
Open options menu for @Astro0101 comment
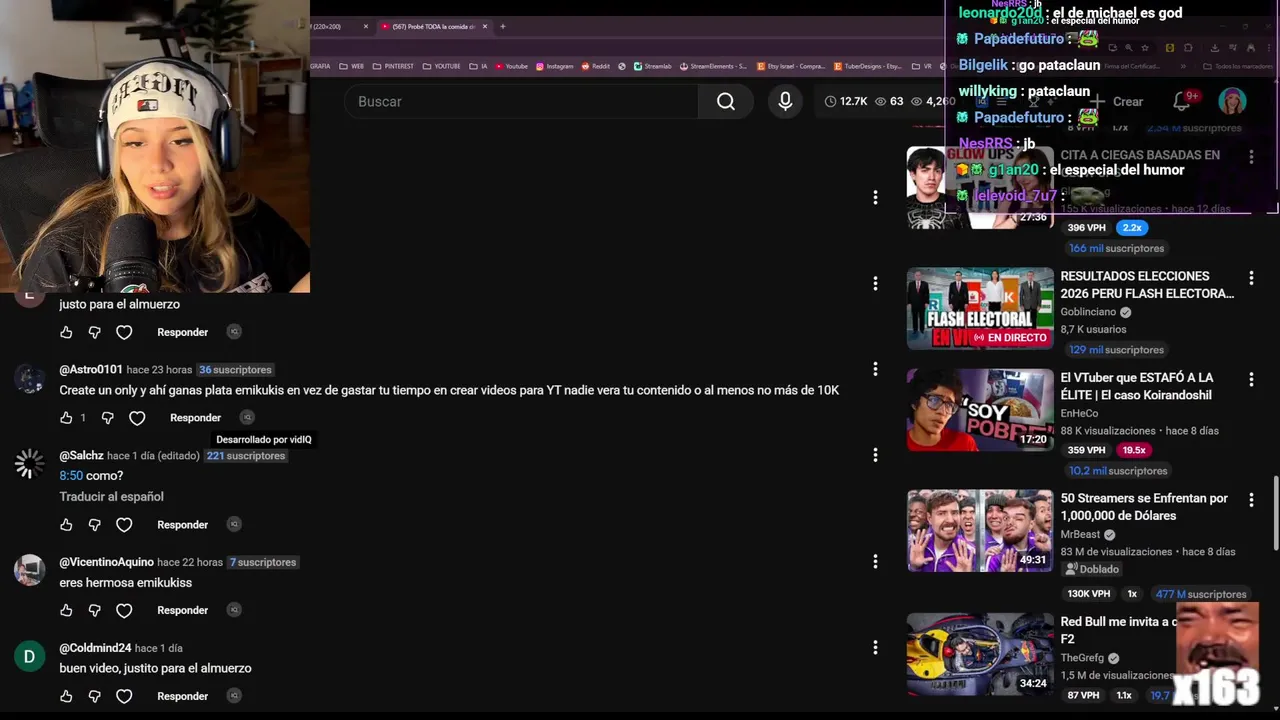pyautogui.click(x=875, y=369)
